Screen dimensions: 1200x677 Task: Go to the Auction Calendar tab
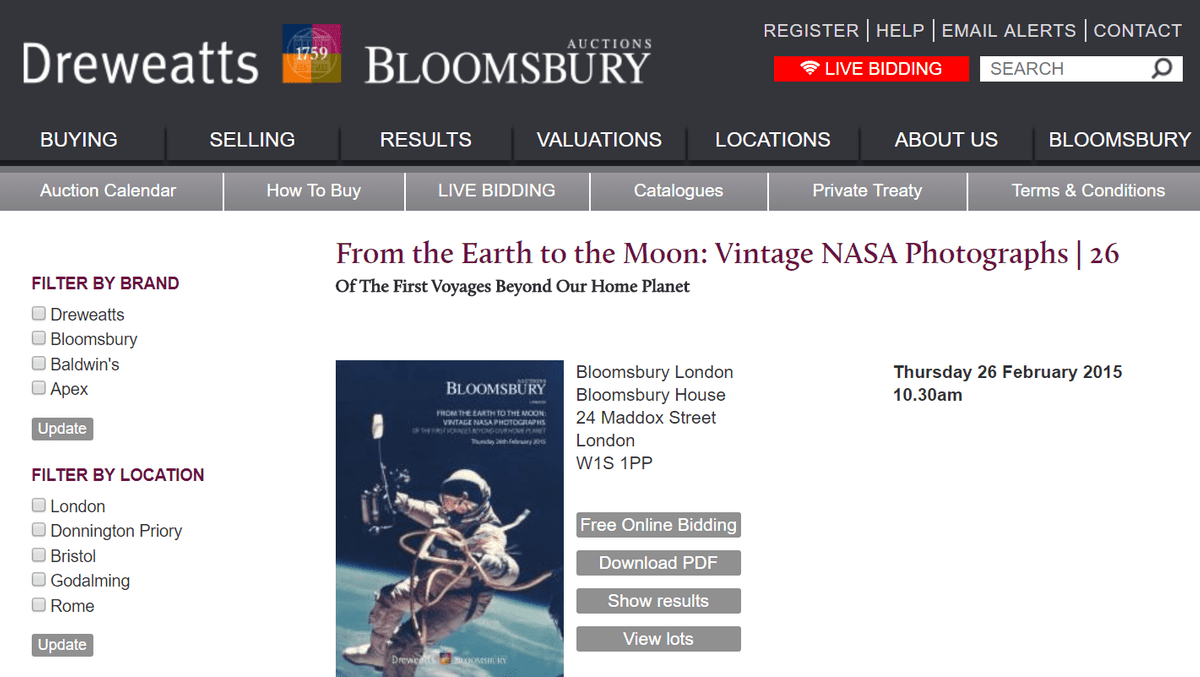click(x=108, y=191)
